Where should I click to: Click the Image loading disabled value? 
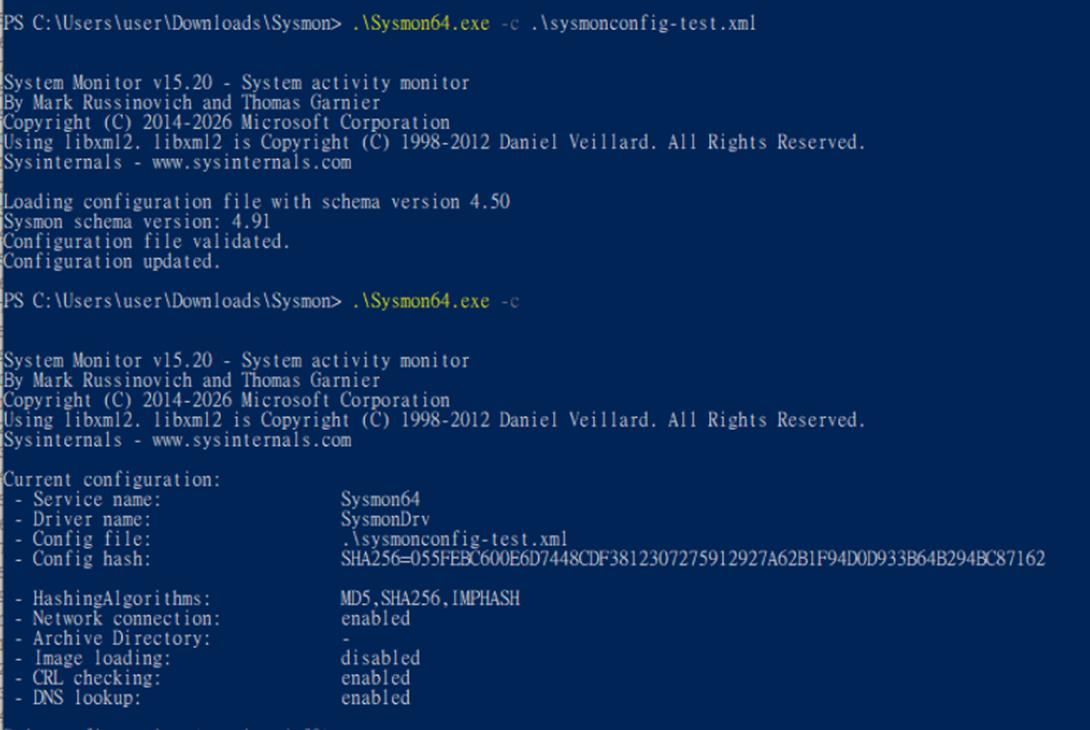[x=380, y=658]
